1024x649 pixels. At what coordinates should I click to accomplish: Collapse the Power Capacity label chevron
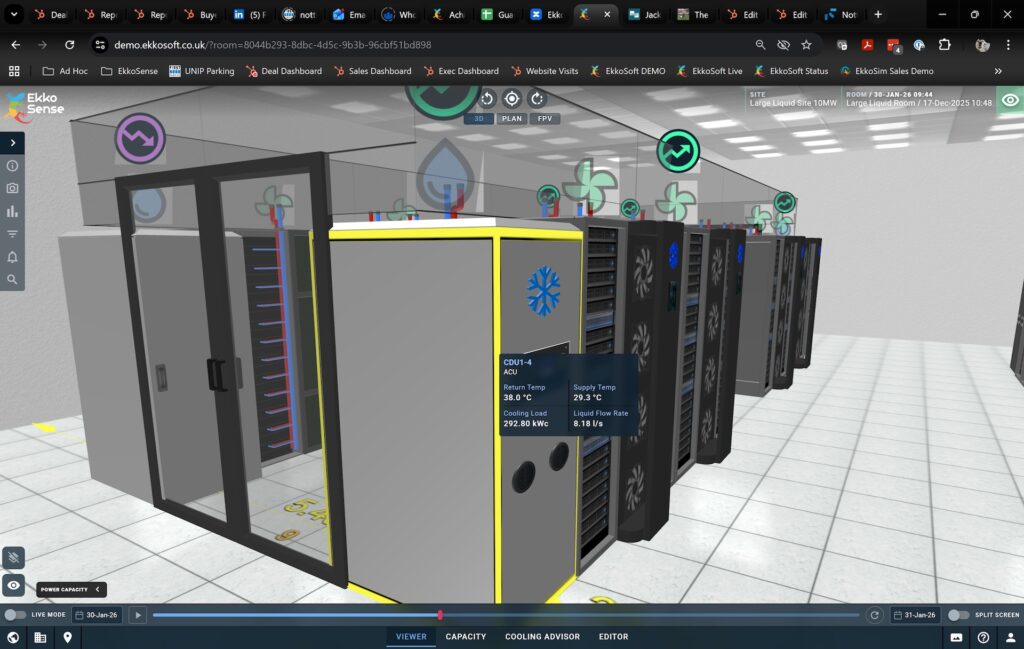(97, 590)
